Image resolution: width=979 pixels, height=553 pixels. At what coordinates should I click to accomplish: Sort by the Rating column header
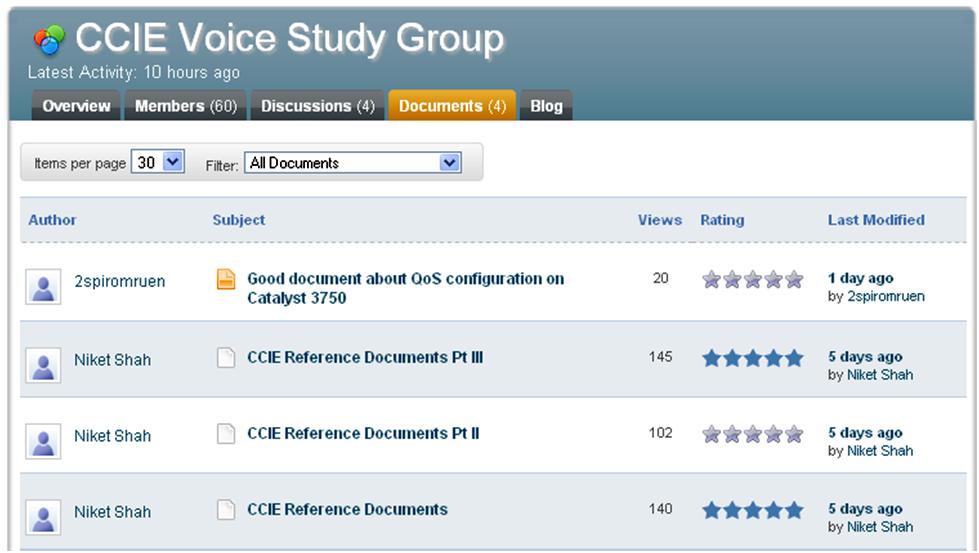722,220
